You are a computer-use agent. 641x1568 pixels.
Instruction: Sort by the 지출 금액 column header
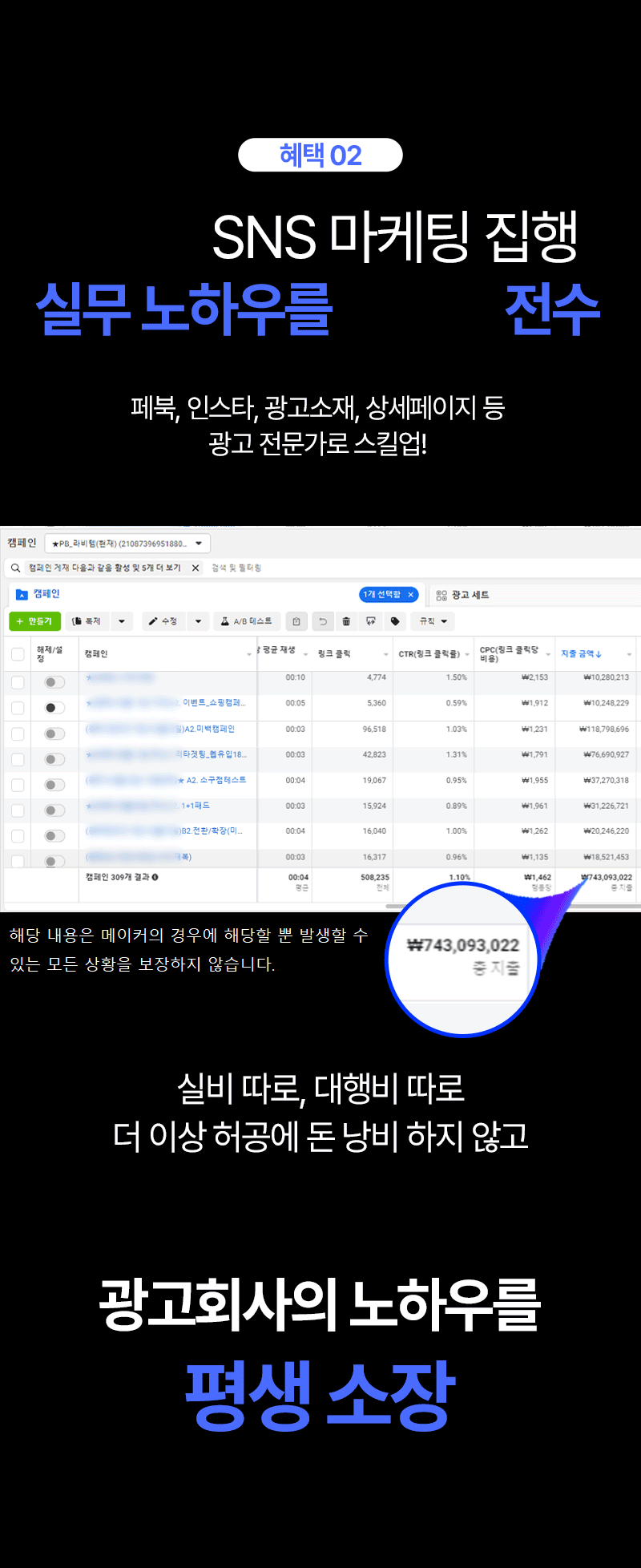[581, 654]
